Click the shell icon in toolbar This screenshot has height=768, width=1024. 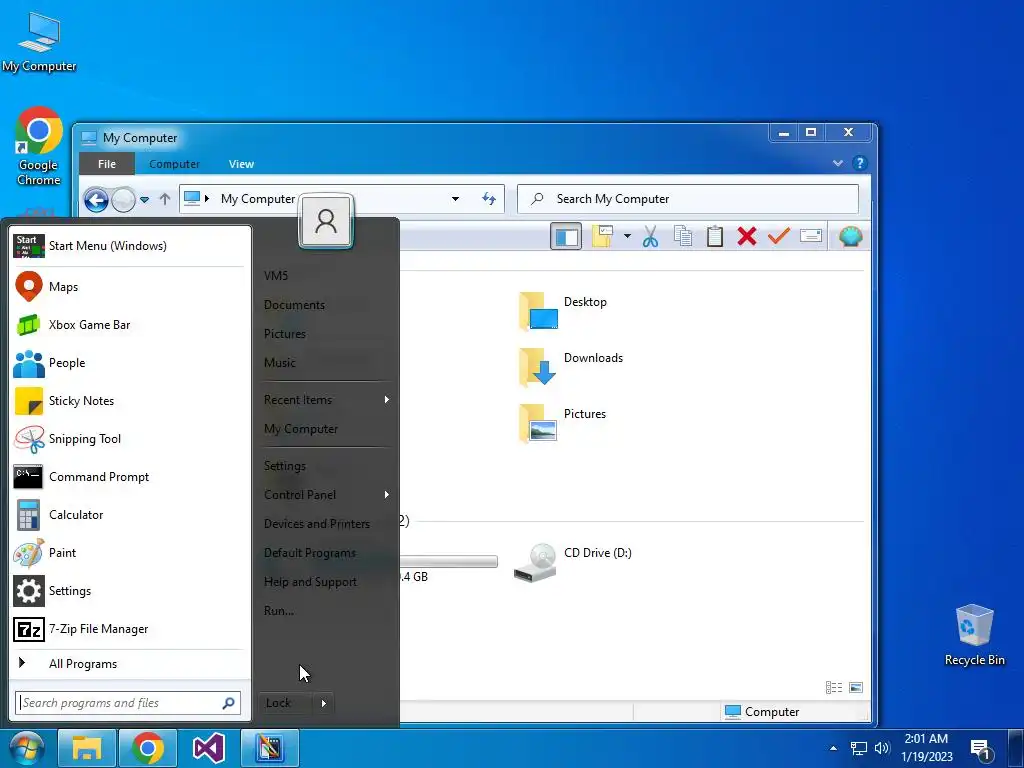click(x=850, y=236)
